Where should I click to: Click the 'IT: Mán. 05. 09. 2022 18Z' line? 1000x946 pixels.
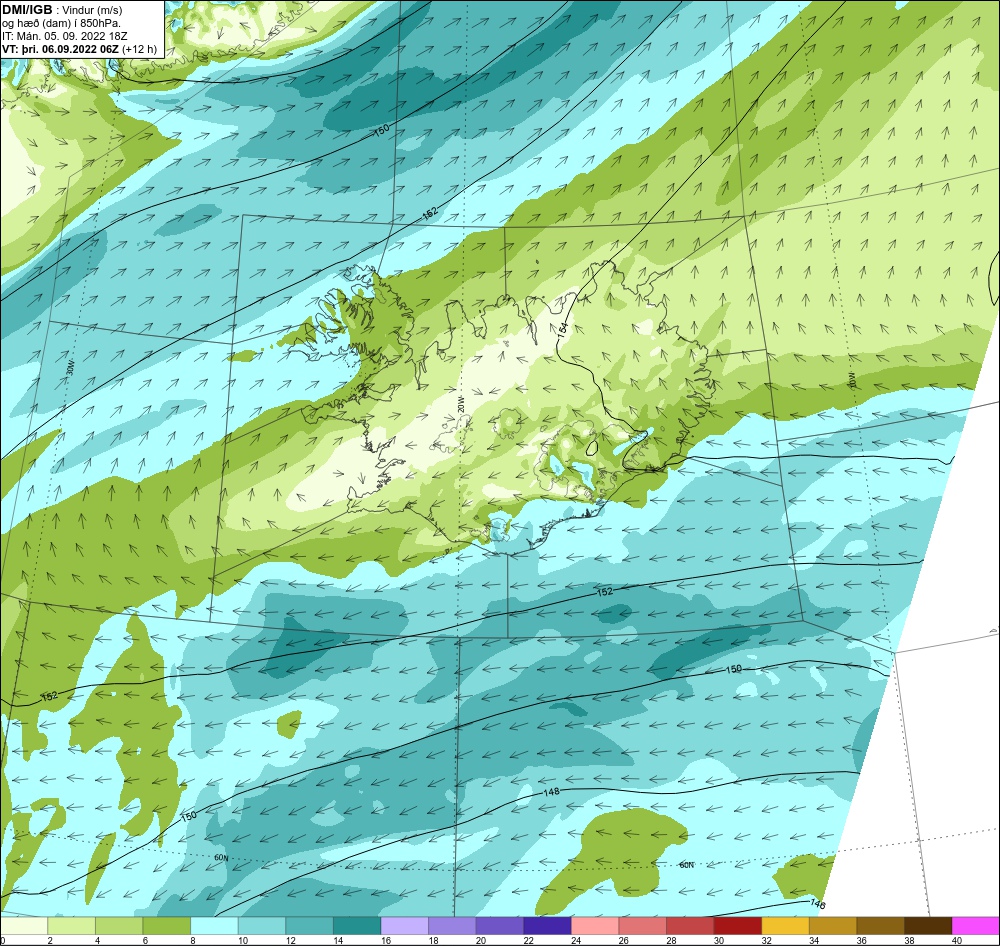pos(64,36)
